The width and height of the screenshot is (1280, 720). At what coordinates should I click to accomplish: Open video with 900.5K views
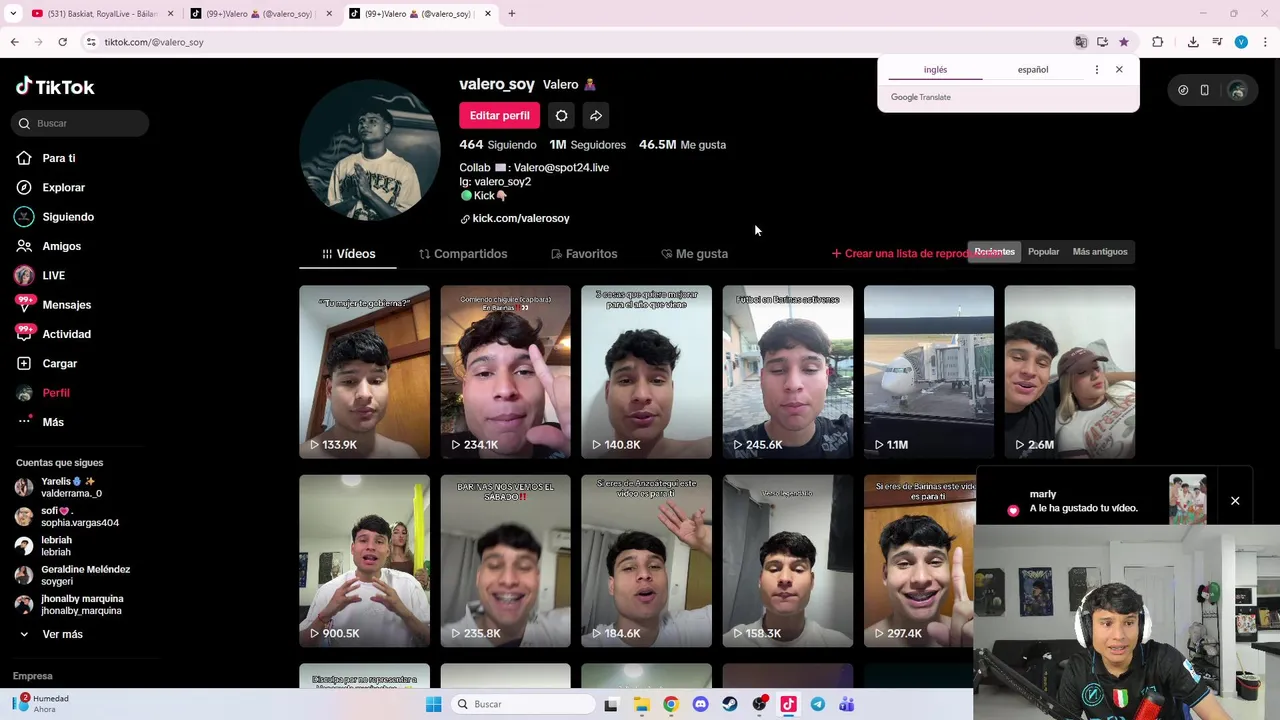click(x=364, y=561)
